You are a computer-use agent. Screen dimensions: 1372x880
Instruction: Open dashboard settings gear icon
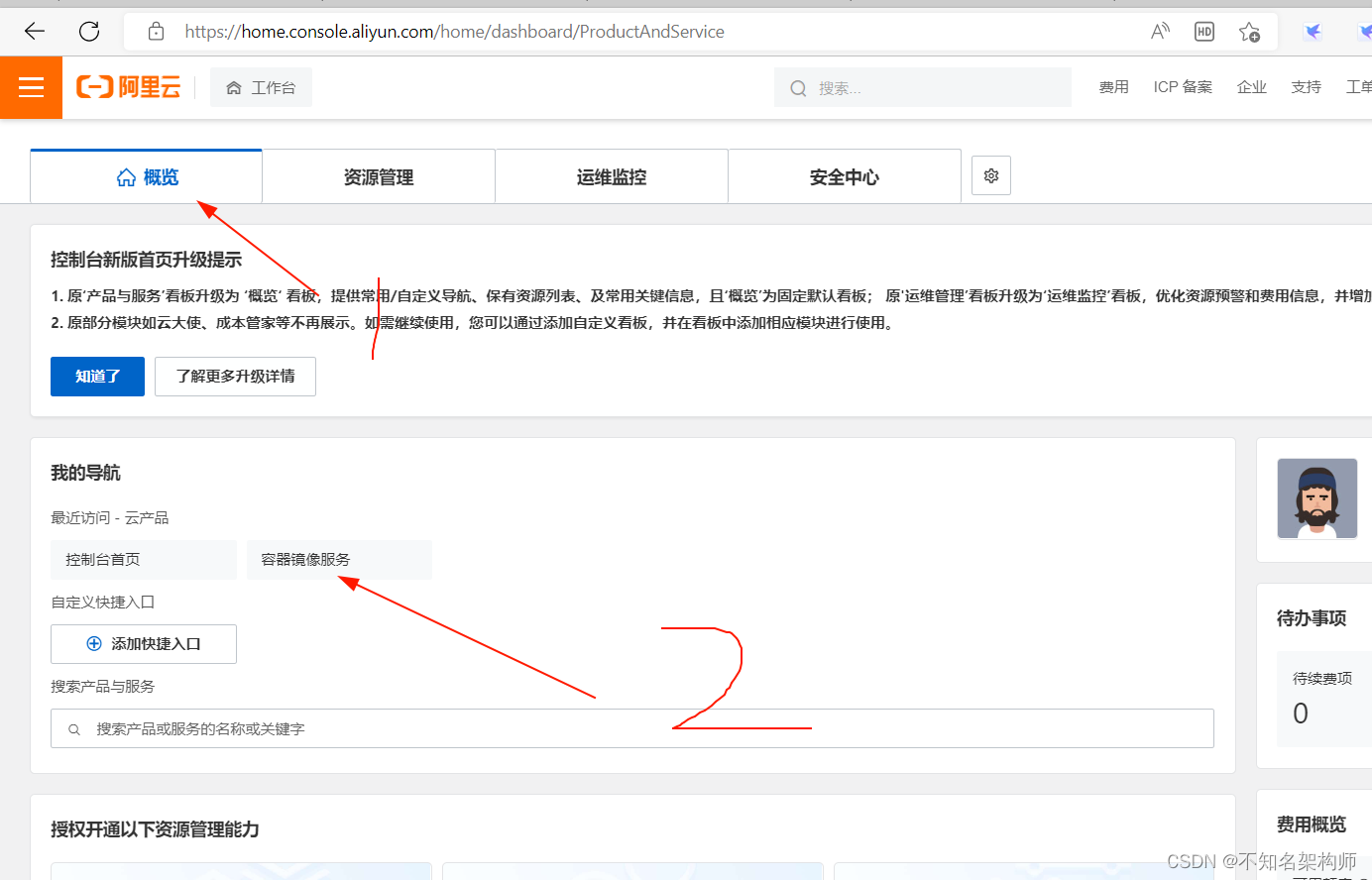tap(991, 175)
